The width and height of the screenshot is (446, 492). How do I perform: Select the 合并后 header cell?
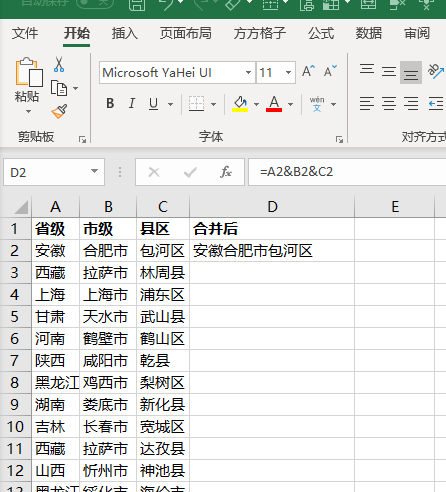coord(272,229)
